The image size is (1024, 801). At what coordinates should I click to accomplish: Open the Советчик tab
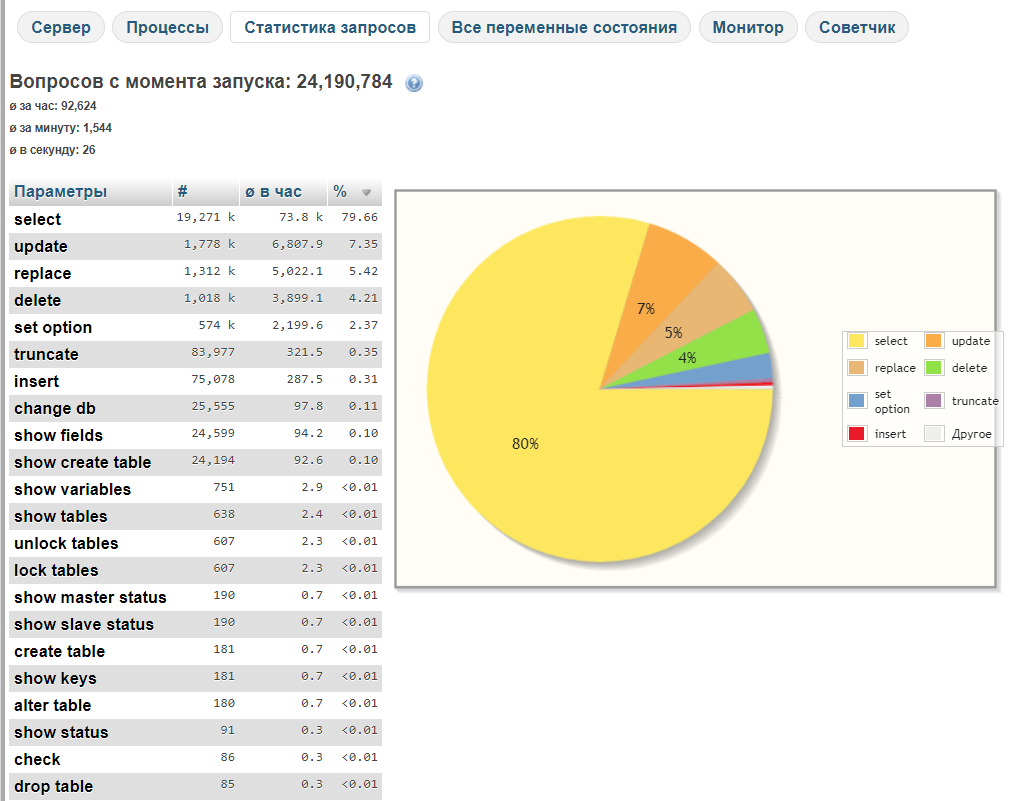(x=856, y=27)
